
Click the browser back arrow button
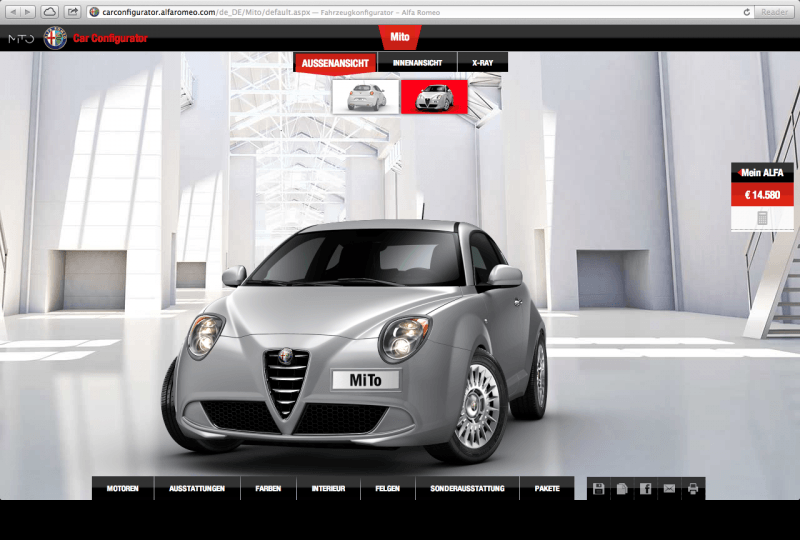click(13, 12)
